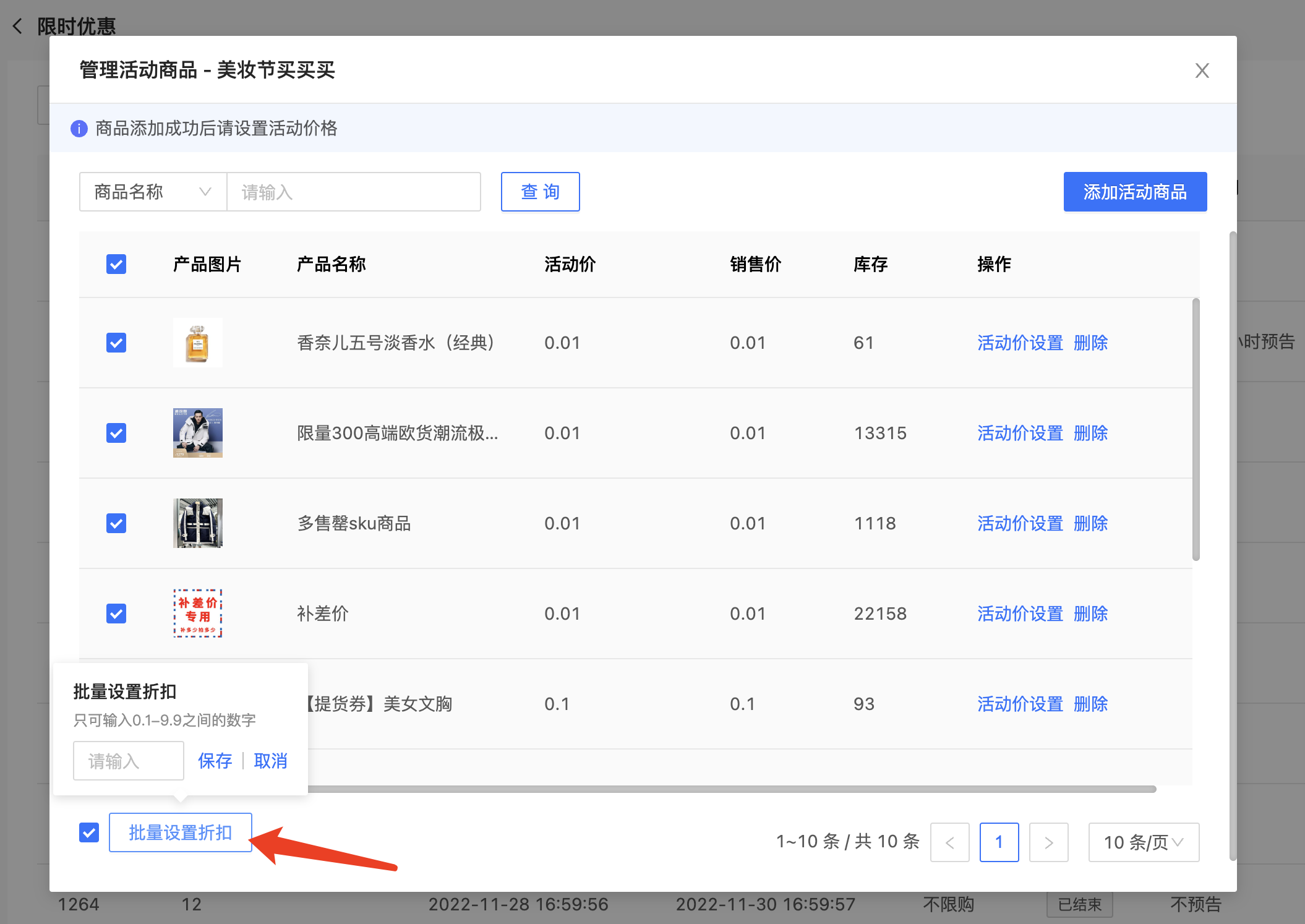Focus the 请输入 product search field
Image resolution: width=1305 pixels, height=924 pixels.
click(354, 192)
